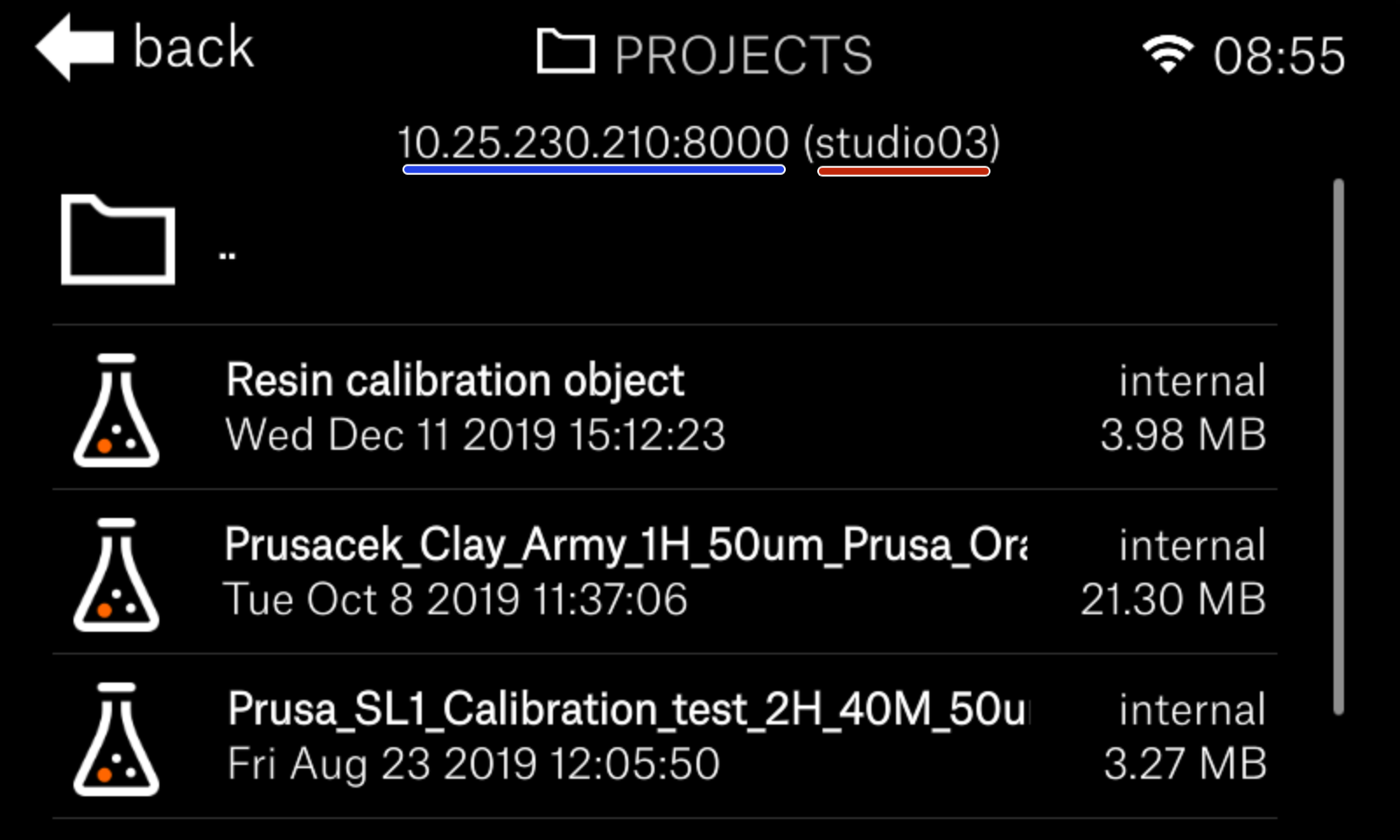Click the project list vertical scrollbar
The height and width of the screenshot is (840, 1400).
(1338, 446)
